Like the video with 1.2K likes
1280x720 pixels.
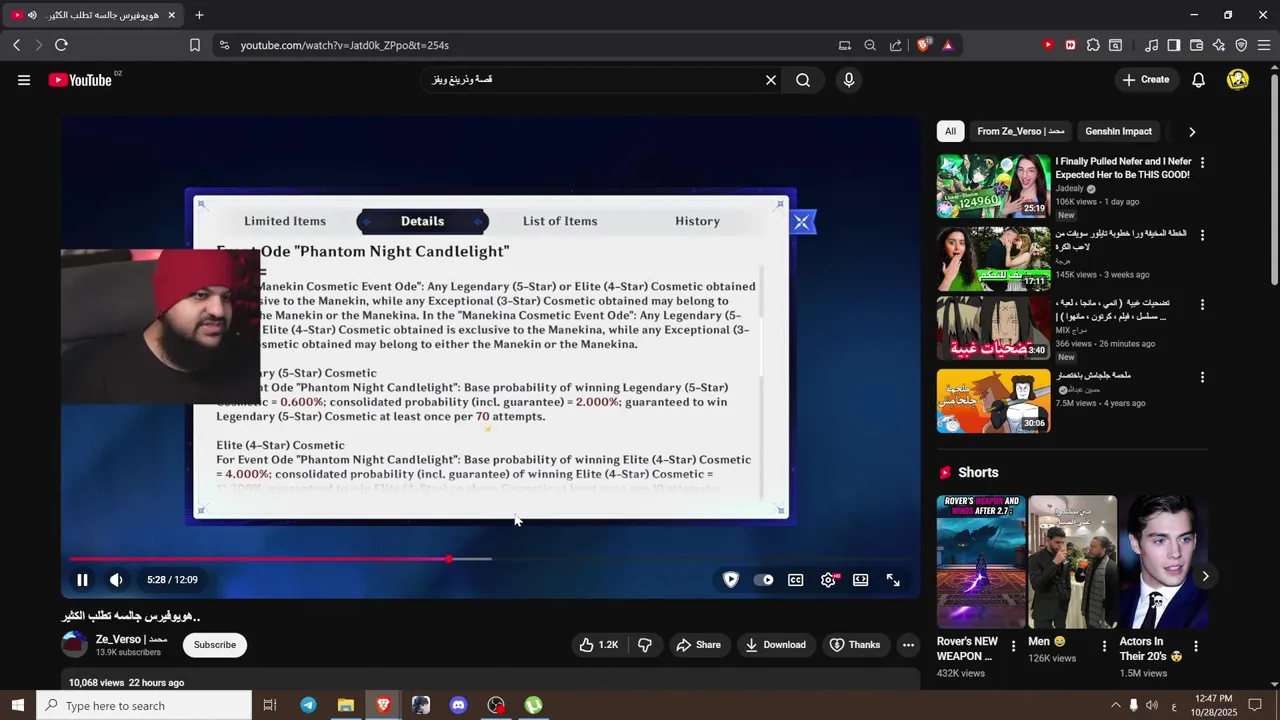(598, 645)
